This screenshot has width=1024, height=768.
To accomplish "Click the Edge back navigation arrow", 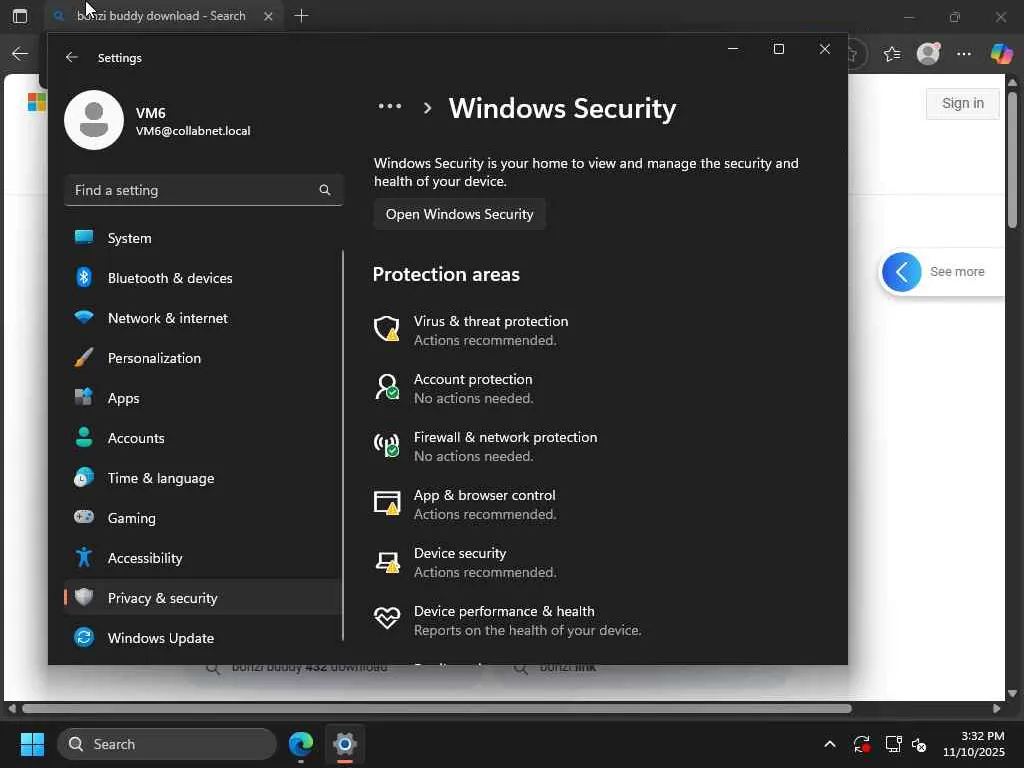I will click(x=20, y=54).
